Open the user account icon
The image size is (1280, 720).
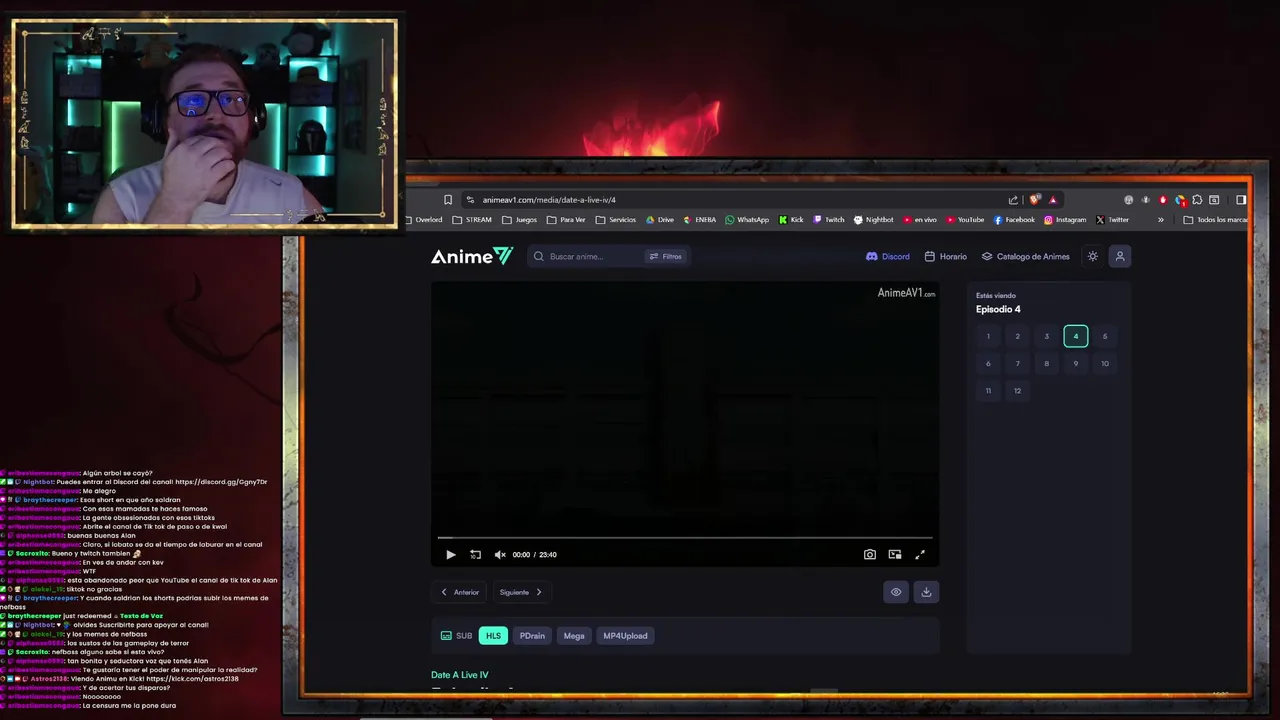click(1120, 256)
